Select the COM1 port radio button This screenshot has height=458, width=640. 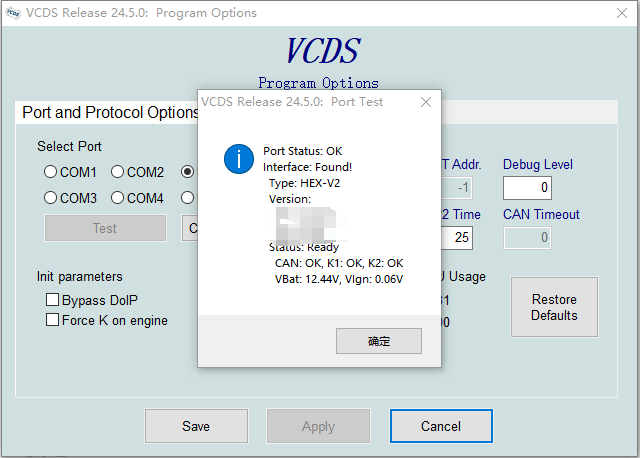click(x=50, y=172)
